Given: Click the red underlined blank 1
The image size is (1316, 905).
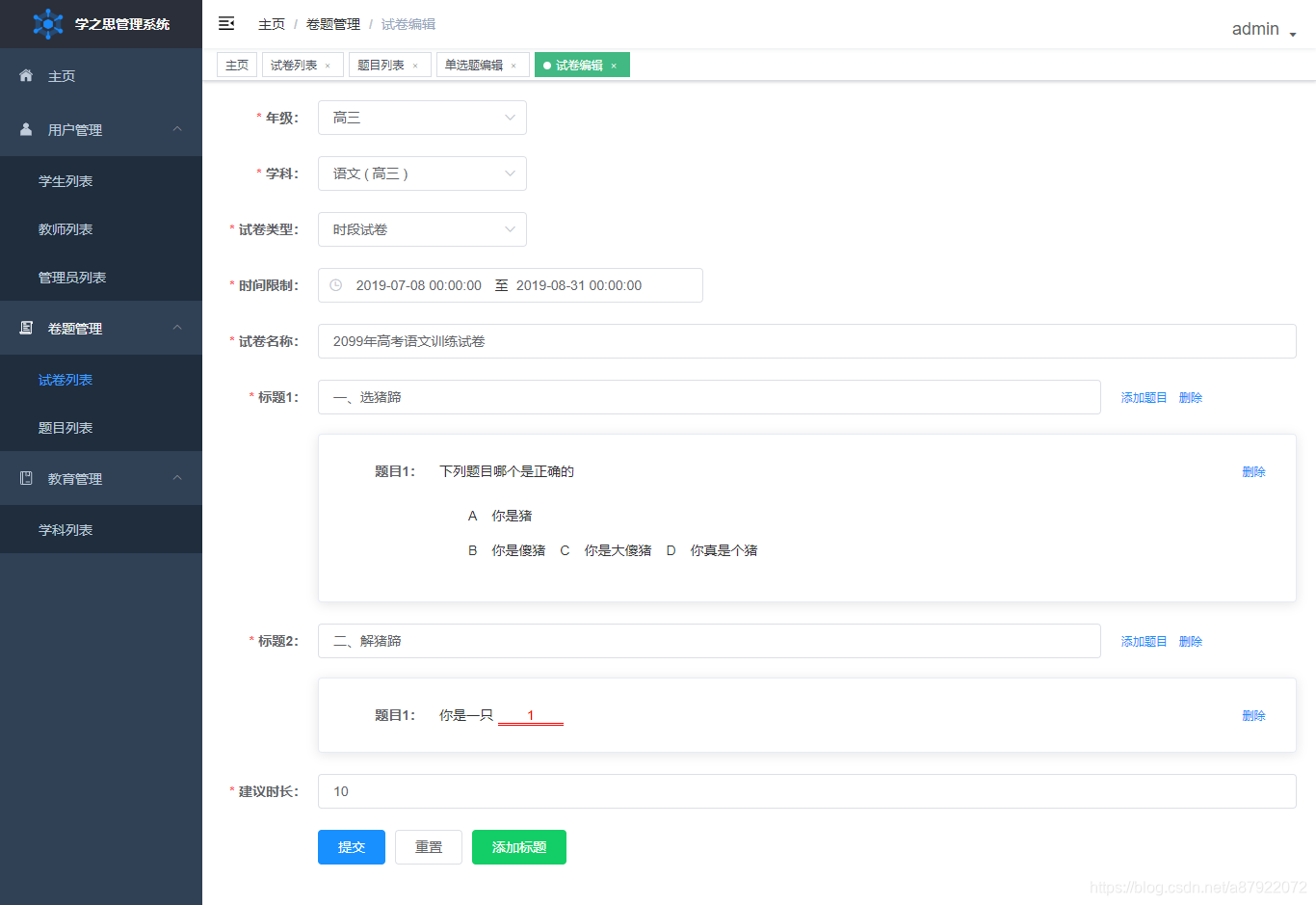Looking at the screenshot, I should coord(531,716).
